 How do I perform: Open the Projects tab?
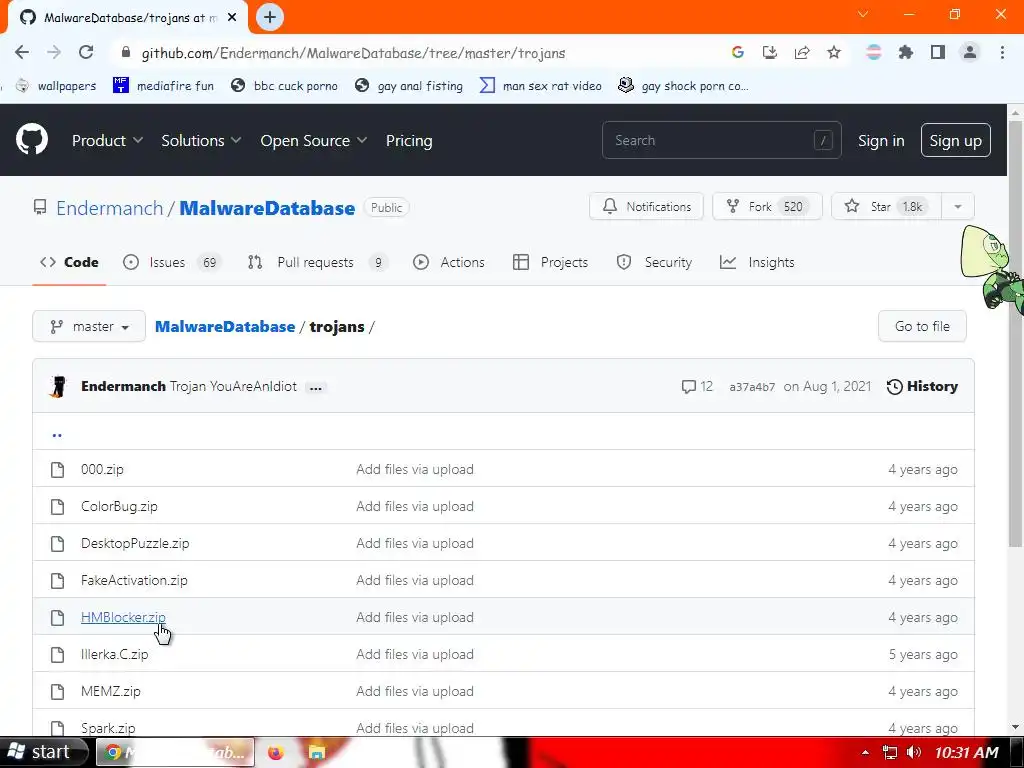coord(551,263)
